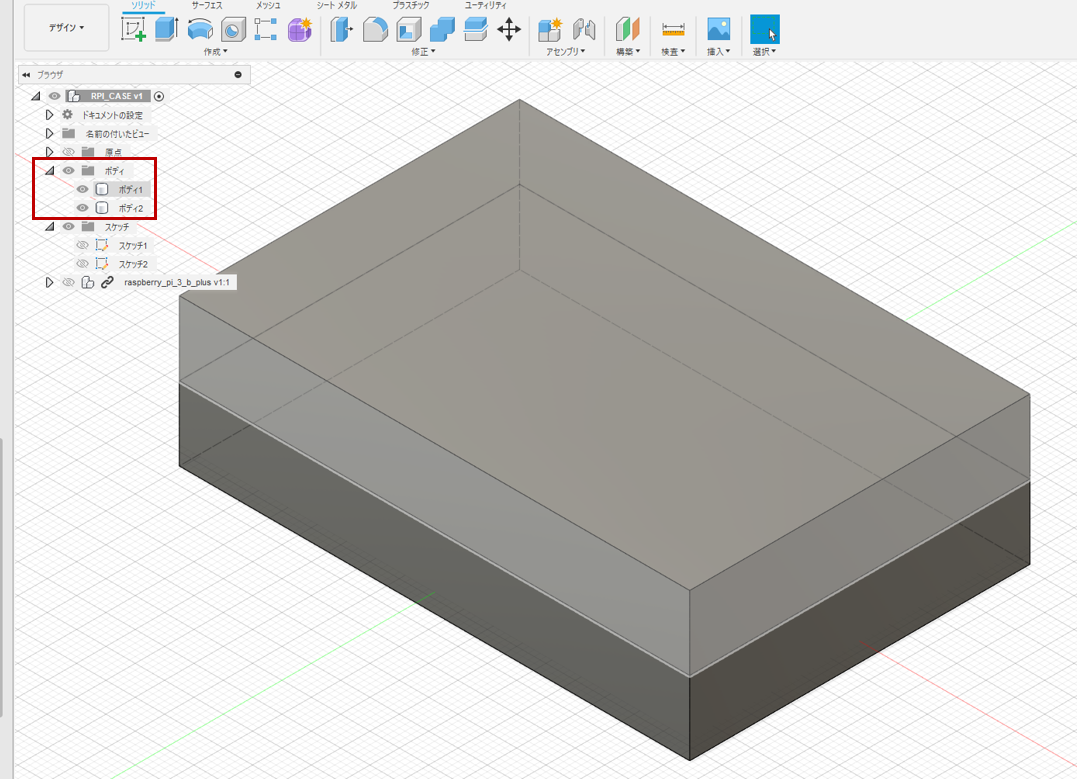Open the 選択 dropdown menu
Viewport: 1077px width, 779px height.
pyautogui.click(x=764, y=52)
